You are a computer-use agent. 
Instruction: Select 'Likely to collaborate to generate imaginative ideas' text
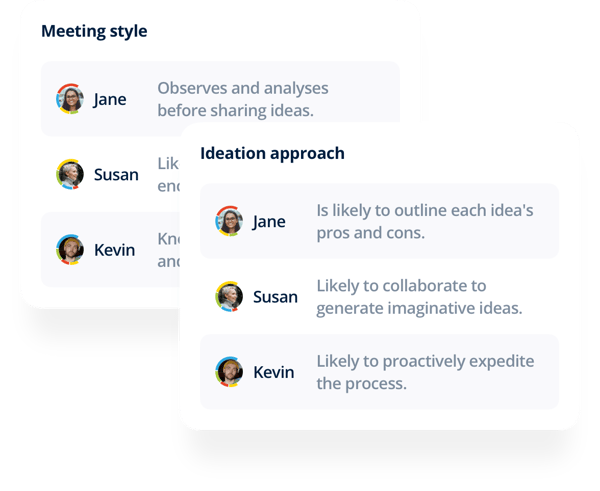coord(418,296)
